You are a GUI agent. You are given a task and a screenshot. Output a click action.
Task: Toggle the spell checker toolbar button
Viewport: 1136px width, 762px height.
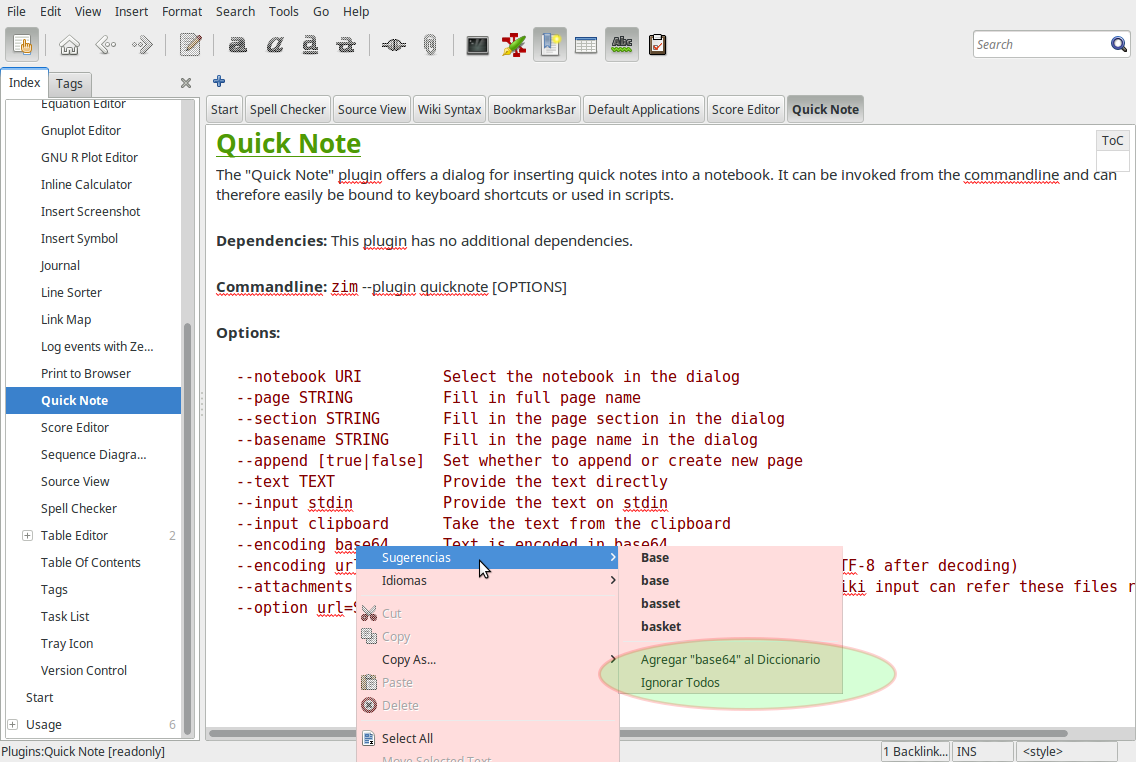pyautogui.click(x=622, y=45)
